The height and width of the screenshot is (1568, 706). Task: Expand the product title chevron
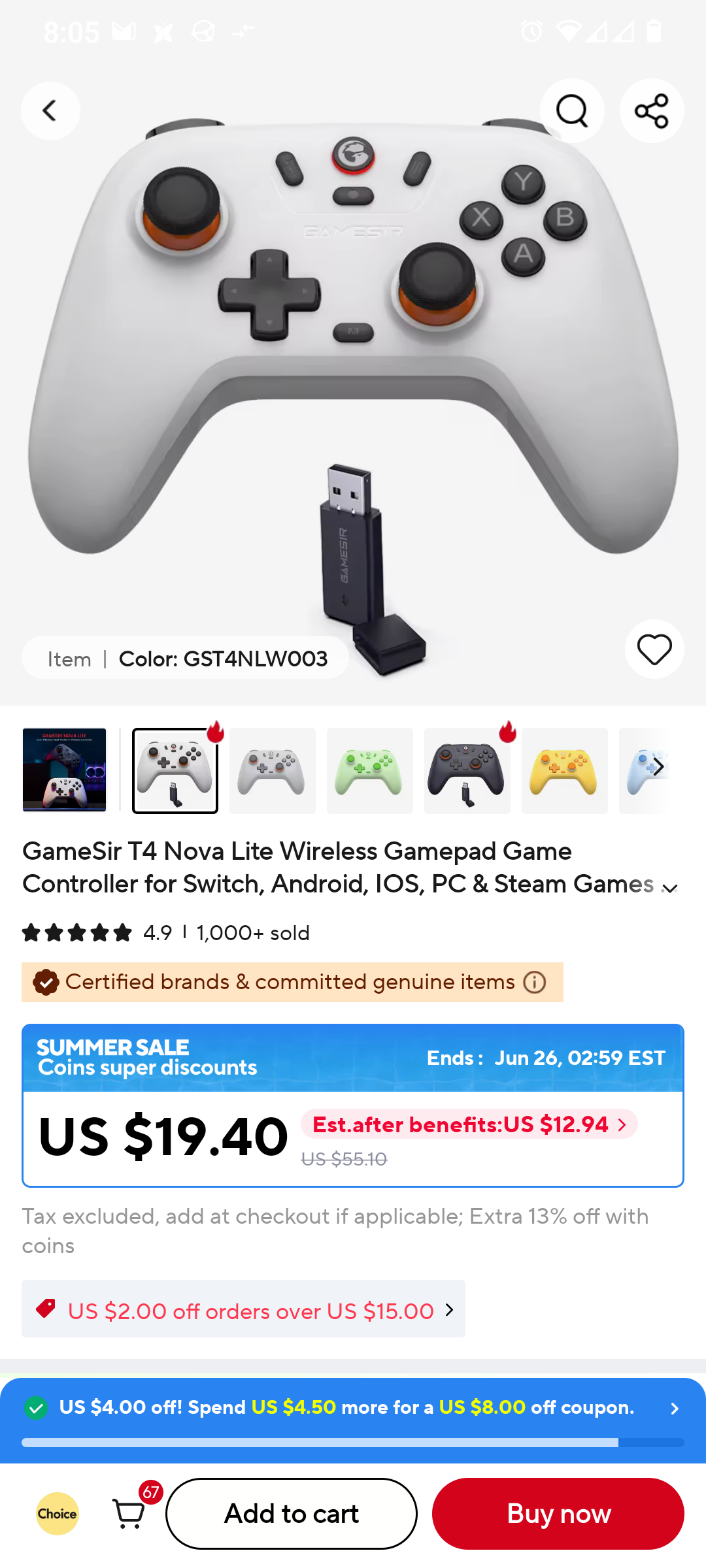(x=670, y=889)
